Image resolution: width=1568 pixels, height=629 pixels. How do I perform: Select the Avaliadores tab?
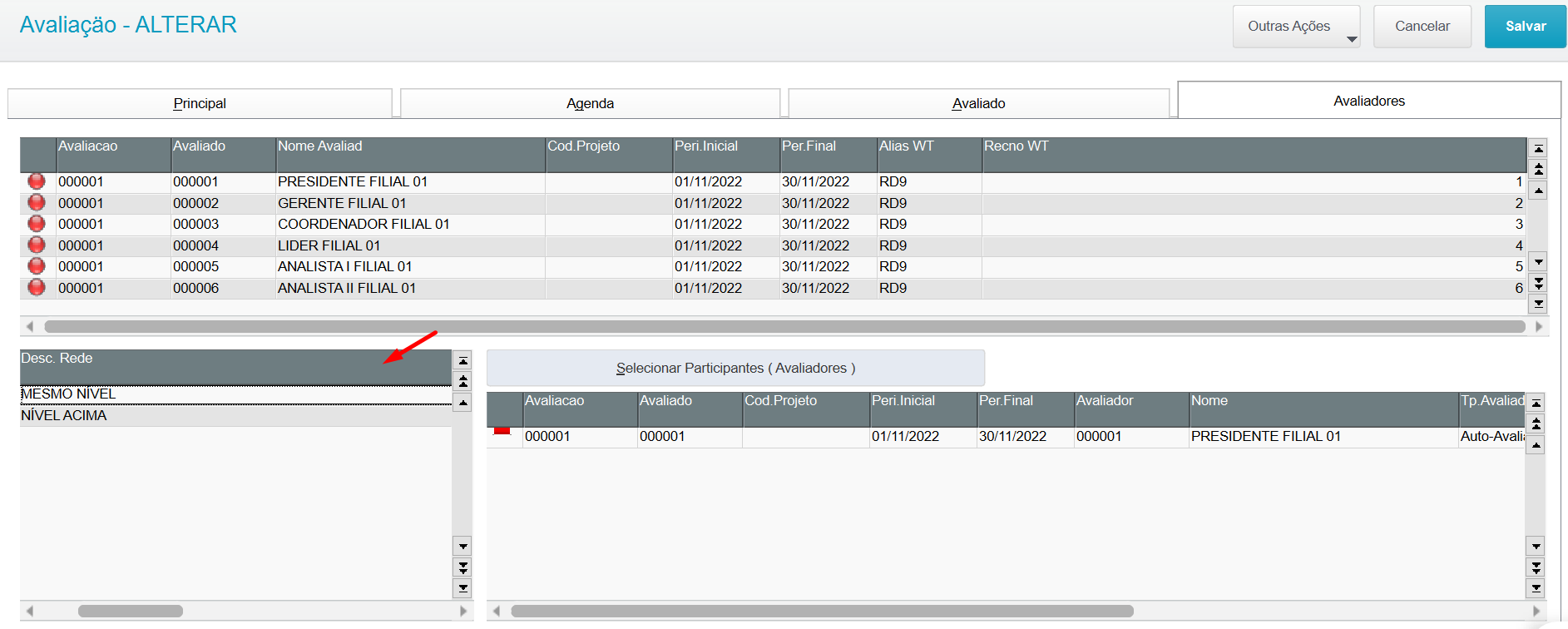[1369, 101]
